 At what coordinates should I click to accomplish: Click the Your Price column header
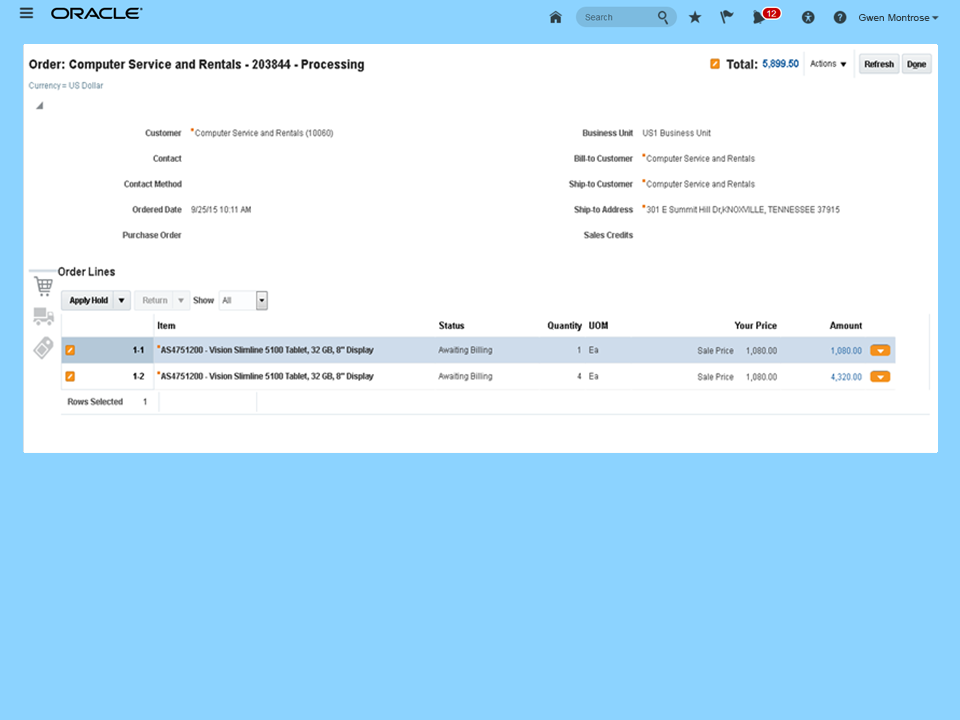click(756, 326)
